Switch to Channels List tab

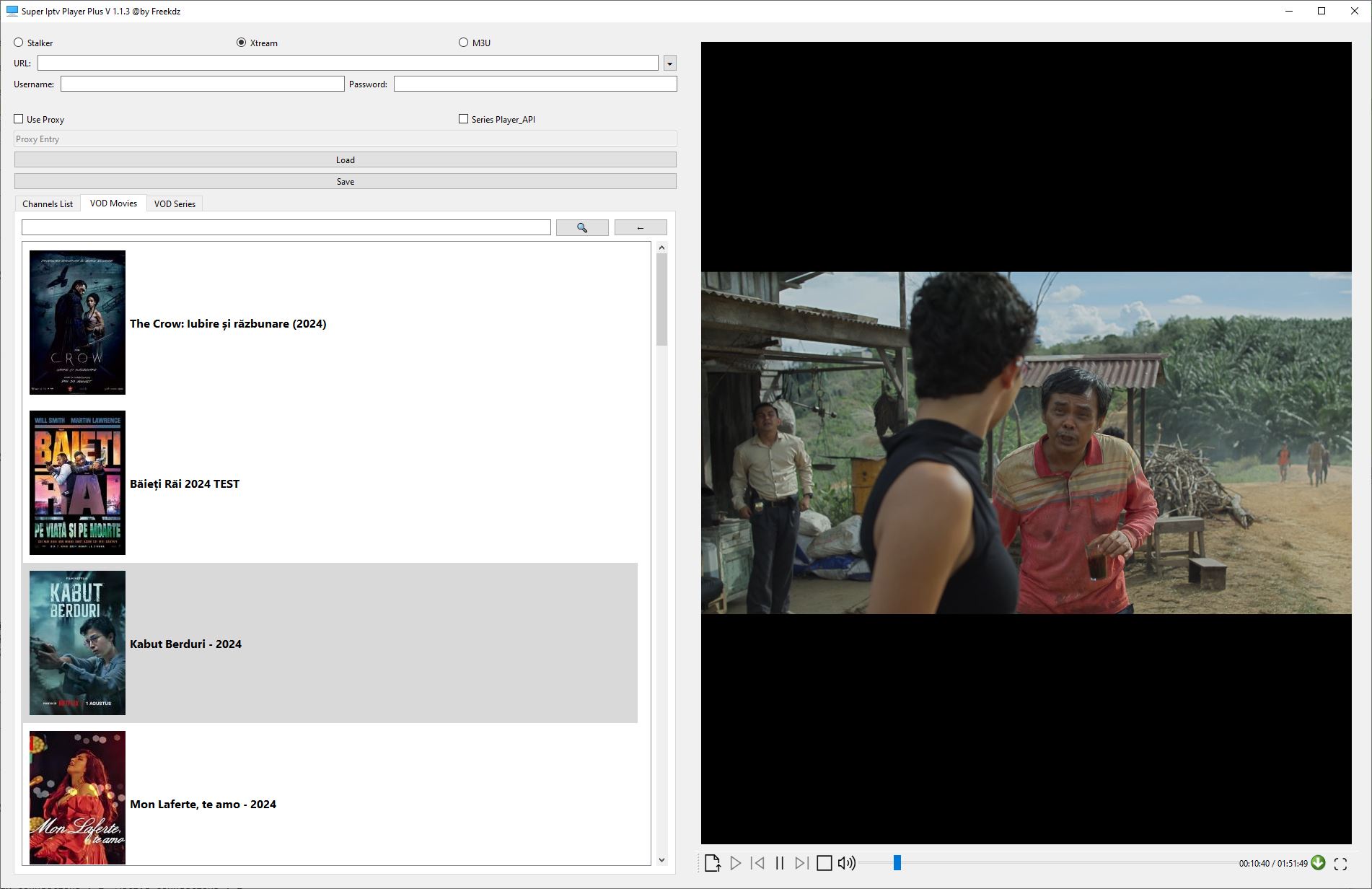48,204
